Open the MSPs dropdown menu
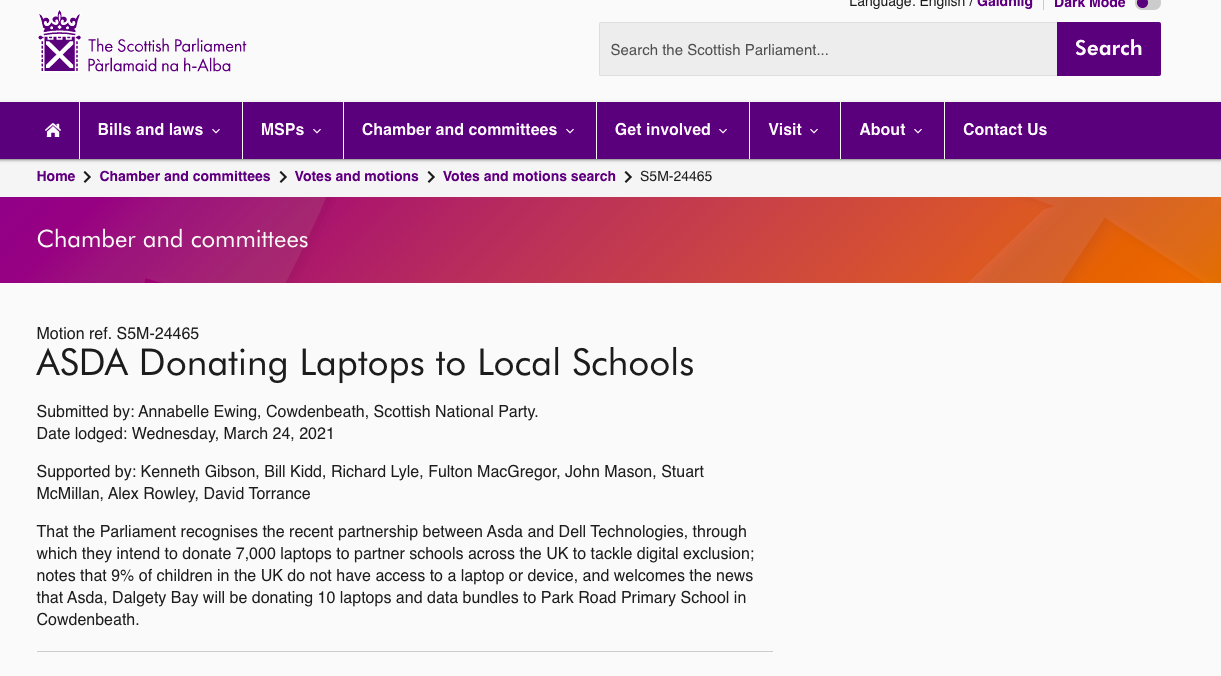Viewport: 1221px width, 676px height. pyautogui.click(x=292, y=130)
